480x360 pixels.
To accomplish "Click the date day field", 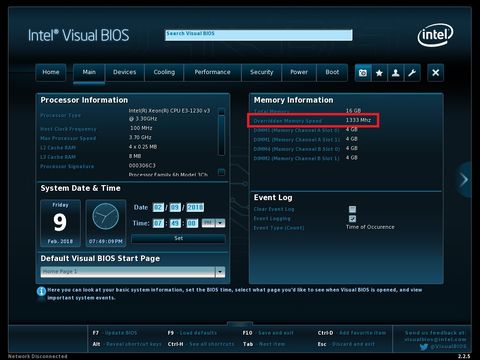I will click(175, 207).
